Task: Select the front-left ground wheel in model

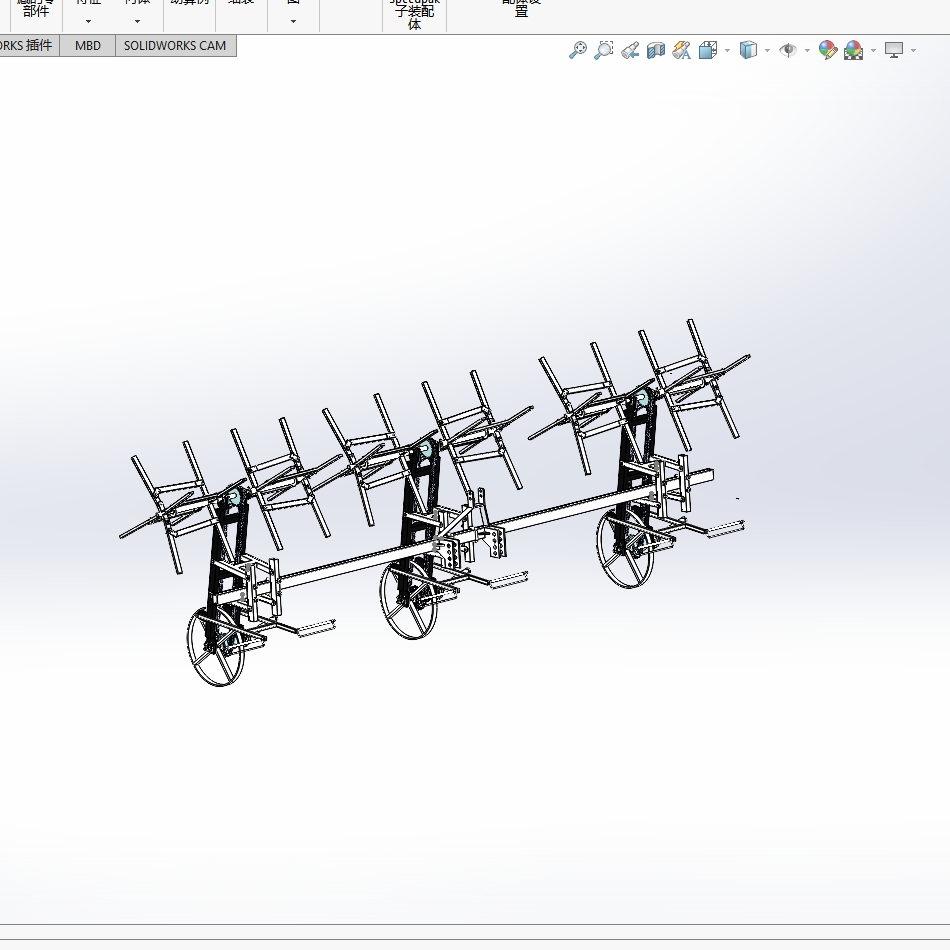Action: pos(216,647)
